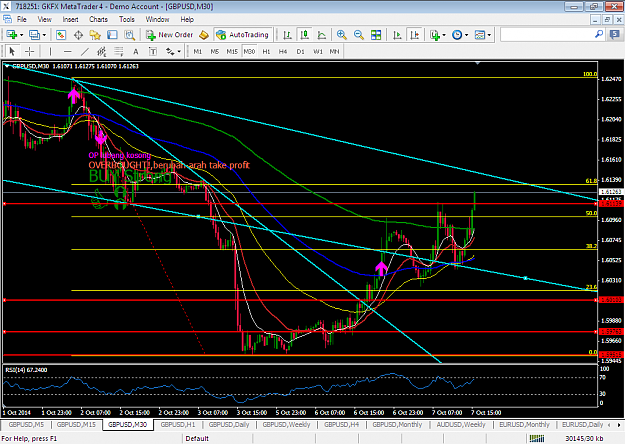Image resolution: width=625 pixels, height=444 pixels.
Task: Open the Strategy Tester magnifier icon
Action: [x=130, y=35]
